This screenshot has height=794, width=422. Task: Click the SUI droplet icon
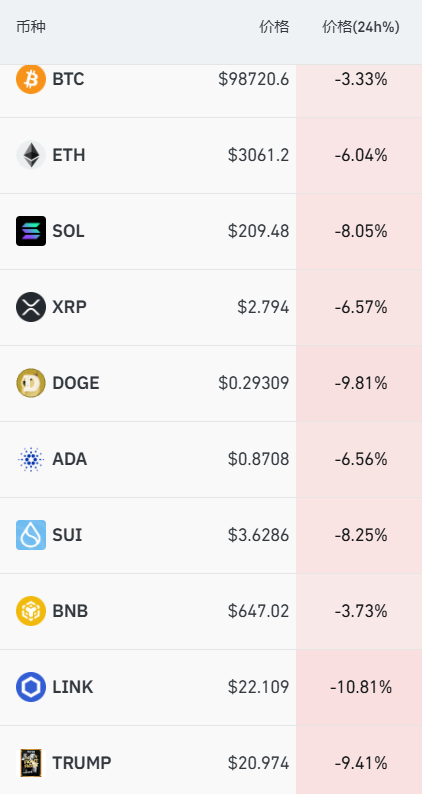(31, 535)
